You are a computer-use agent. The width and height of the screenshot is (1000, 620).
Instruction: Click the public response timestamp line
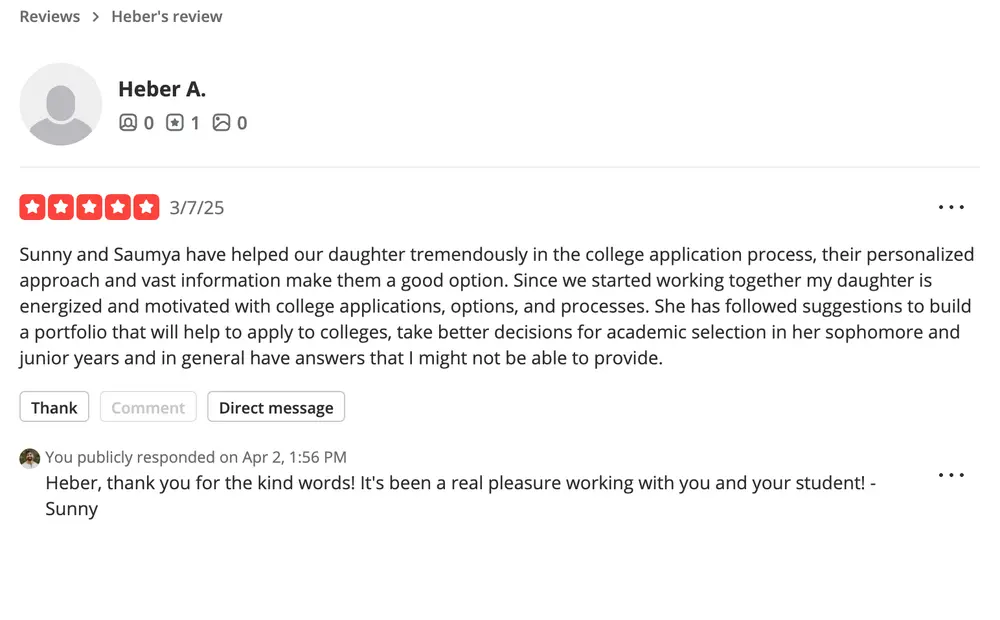[196, 457]
